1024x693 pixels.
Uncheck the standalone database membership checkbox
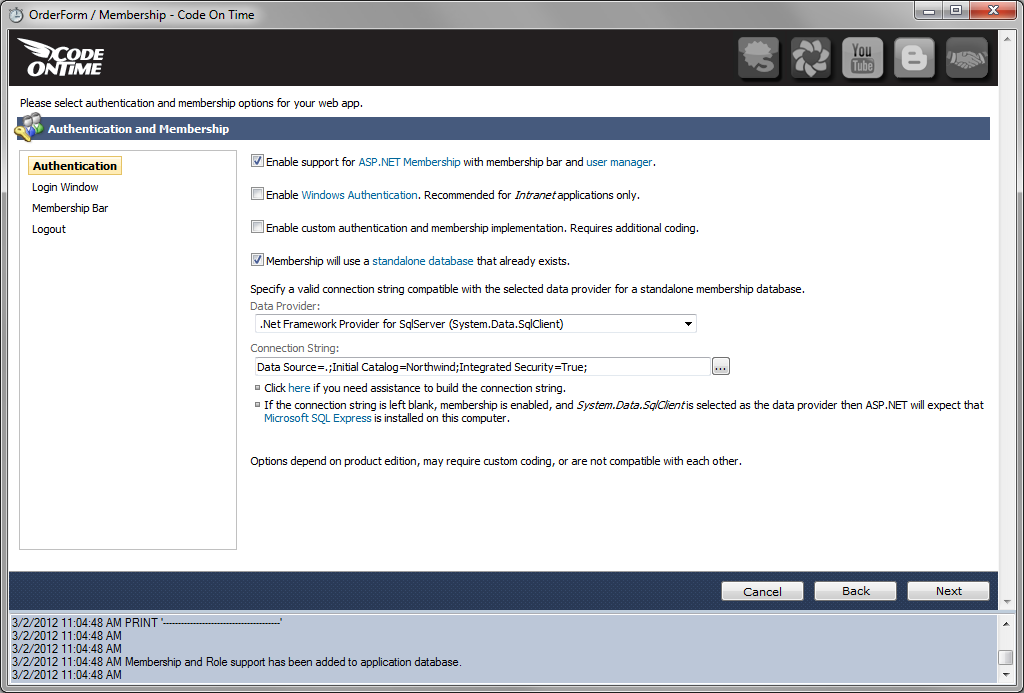(257, 260)
